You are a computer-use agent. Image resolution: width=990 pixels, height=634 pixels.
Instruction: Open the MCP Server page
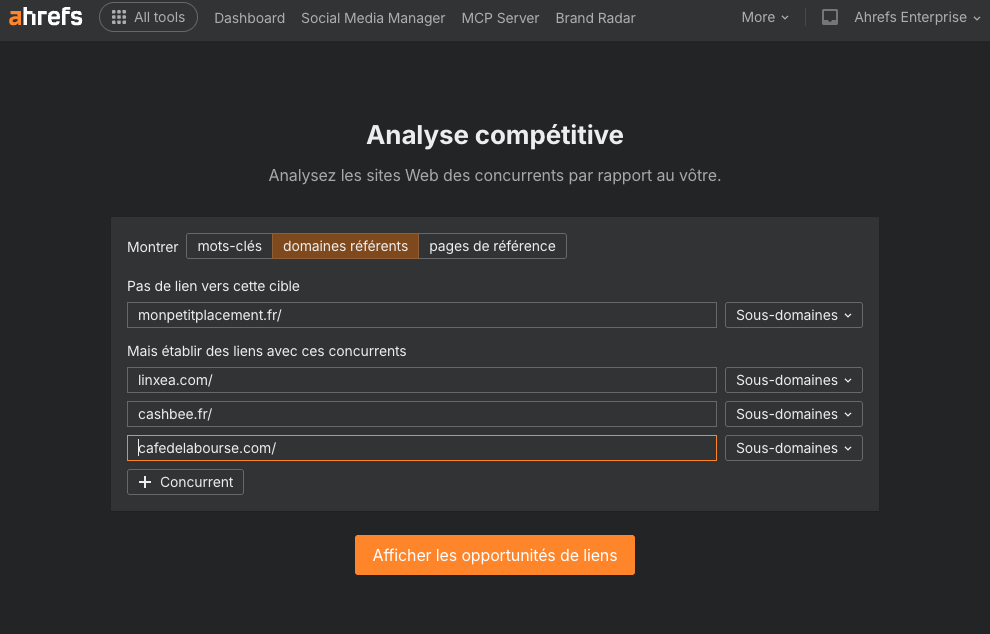(x=500, y=18)
